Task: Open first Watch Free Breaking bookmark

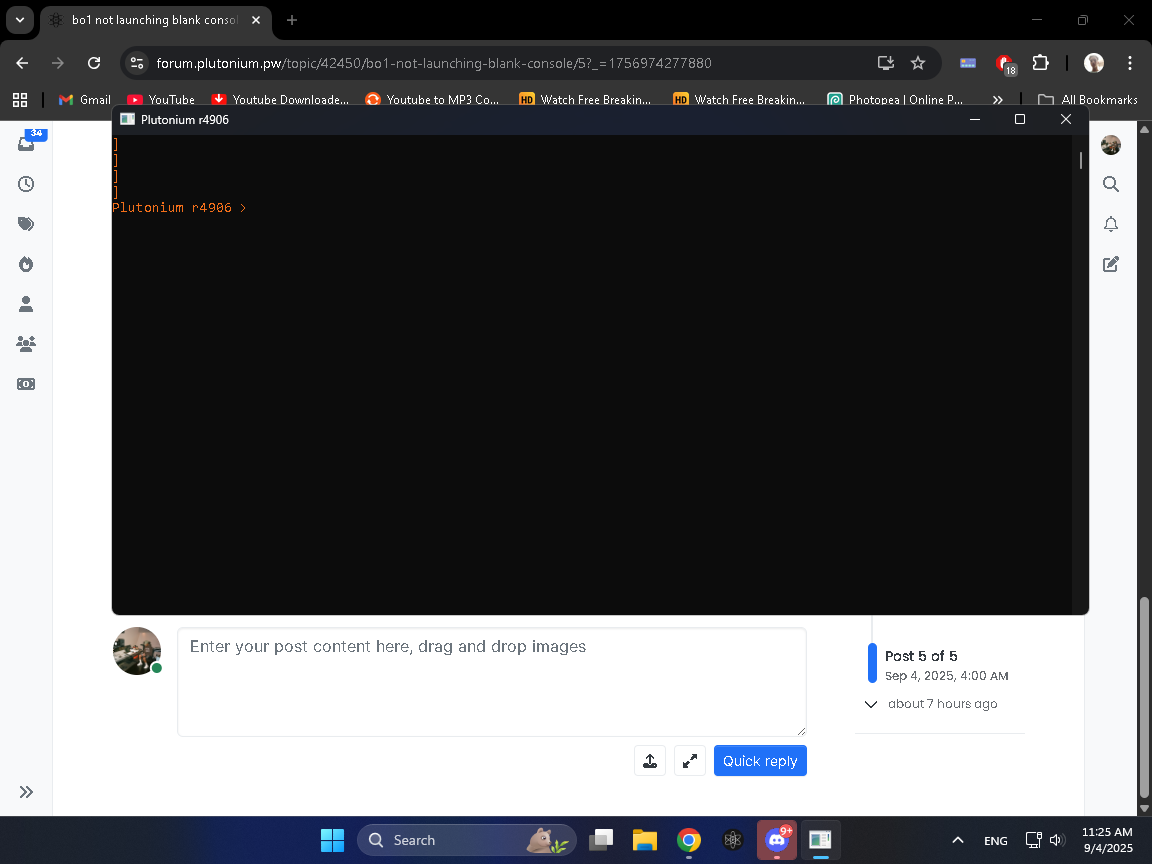Action: [x=585, y=100]
